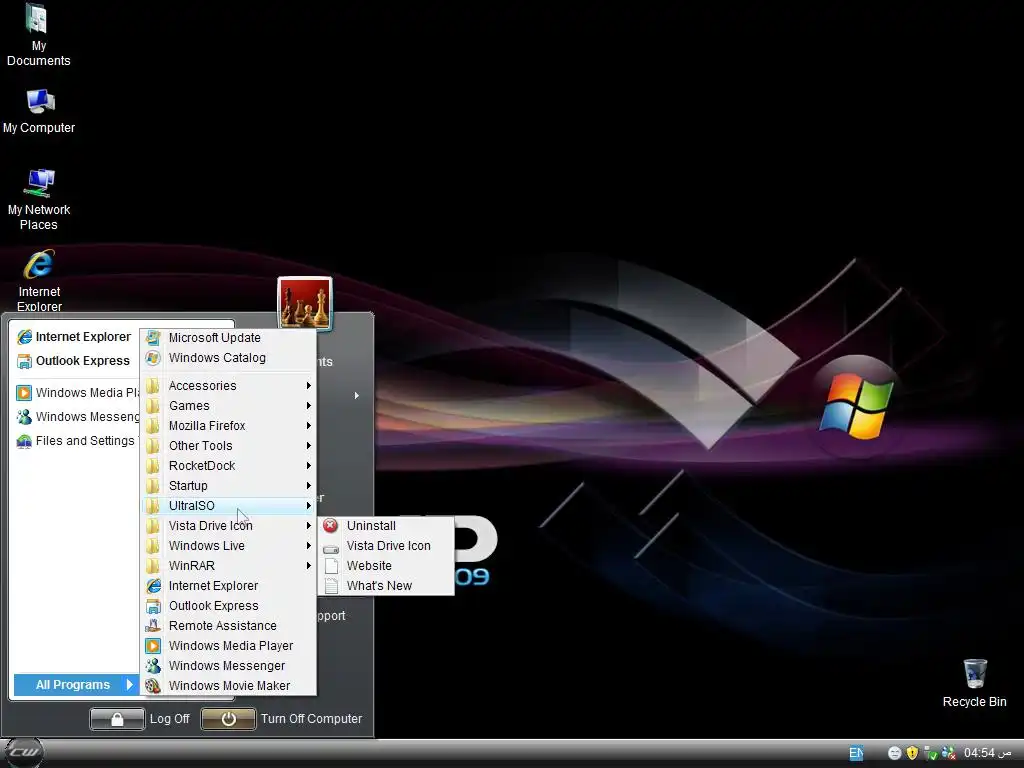
Task: Click the Start orb on taskbar
Action: click(24, 753)
